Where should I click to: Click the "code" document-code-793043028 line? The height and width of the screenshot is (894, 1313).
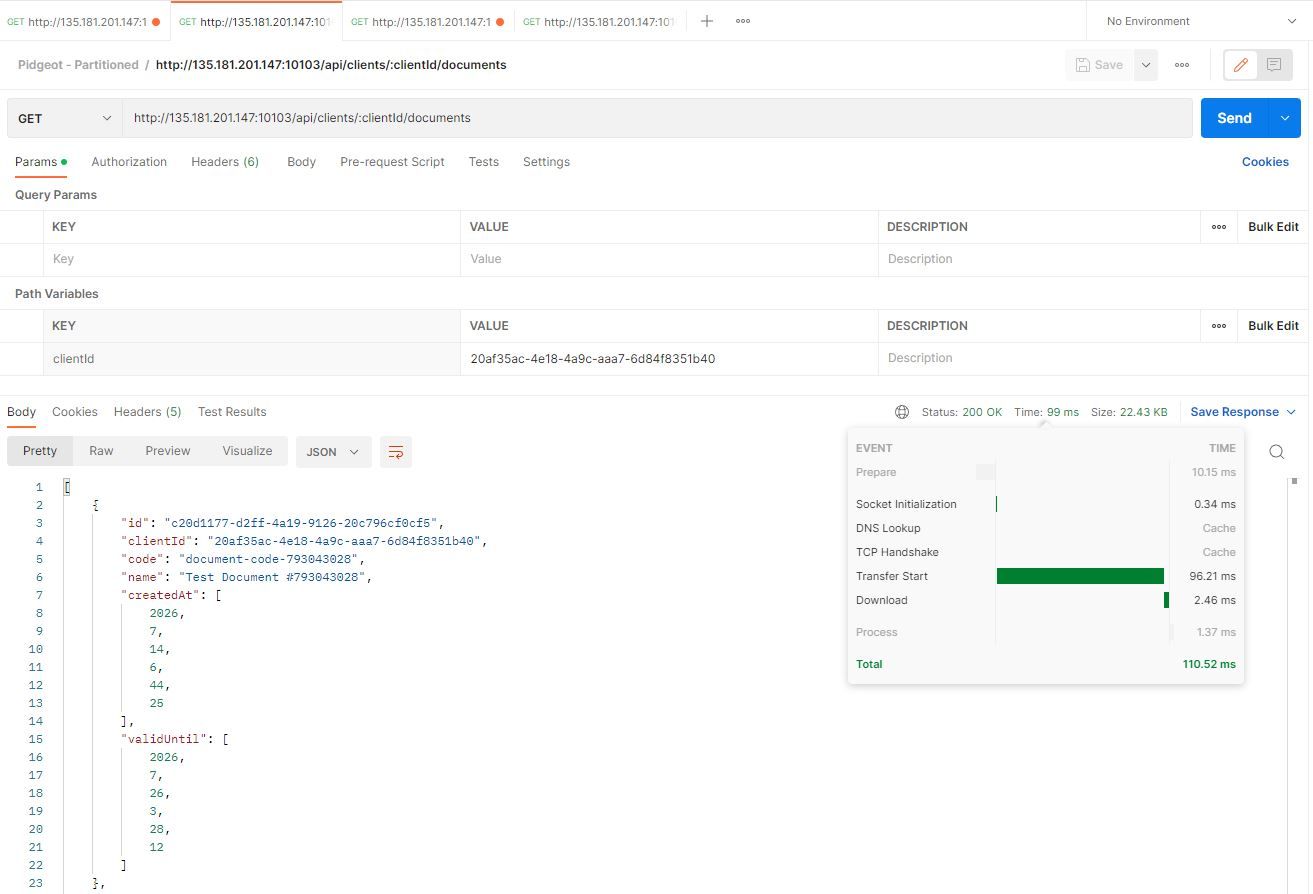point(243,559)
